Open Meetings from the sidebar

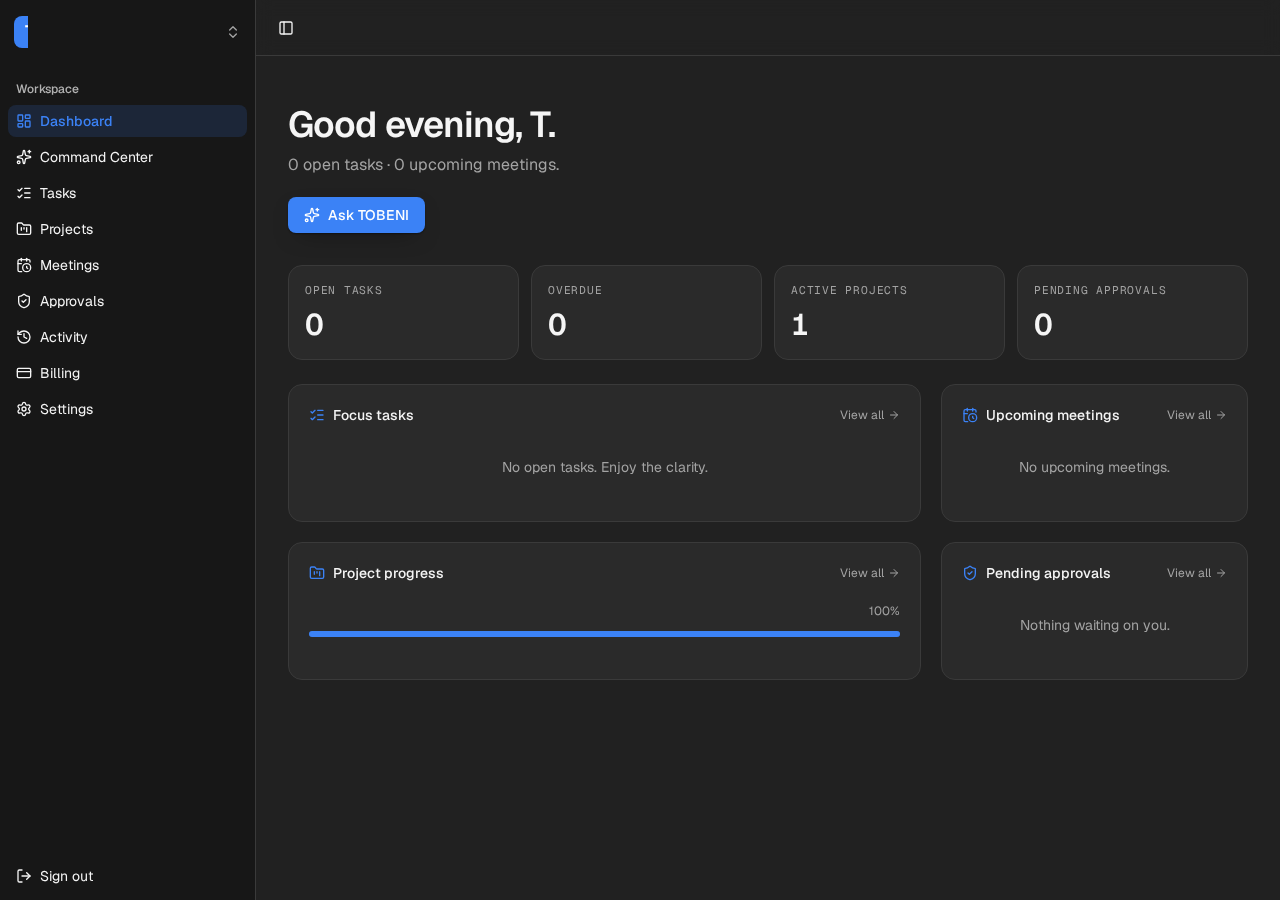(x=127, y=265)
